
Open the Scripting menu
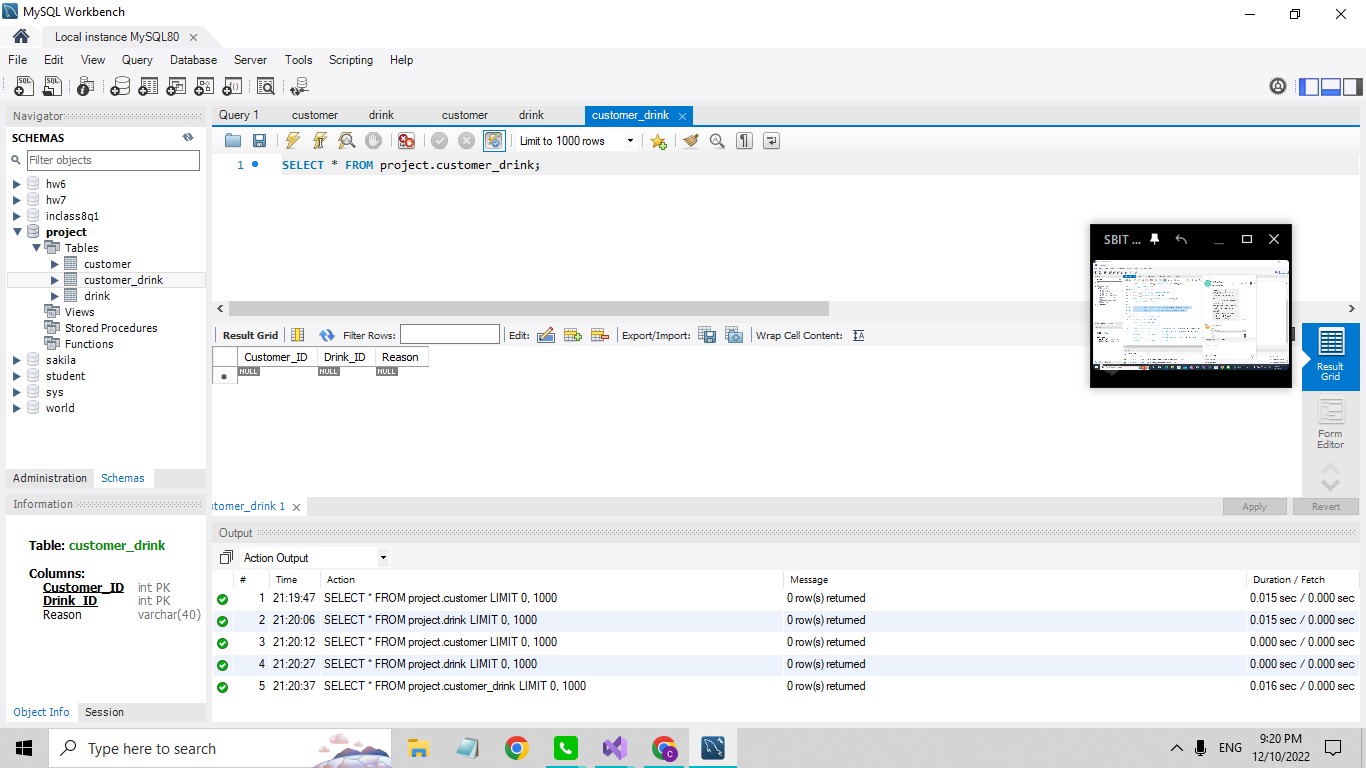tap(351, 60)
